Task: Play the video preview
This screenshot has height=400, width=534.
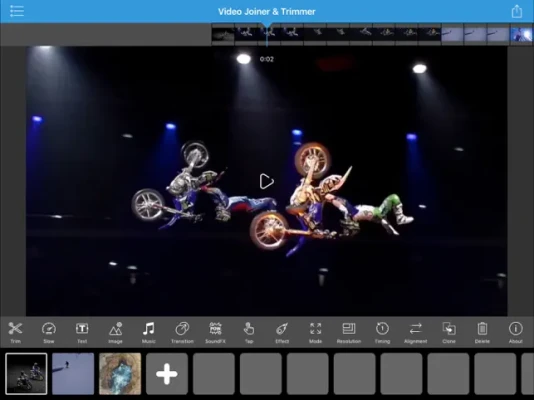Action: (x=266, y=181)
